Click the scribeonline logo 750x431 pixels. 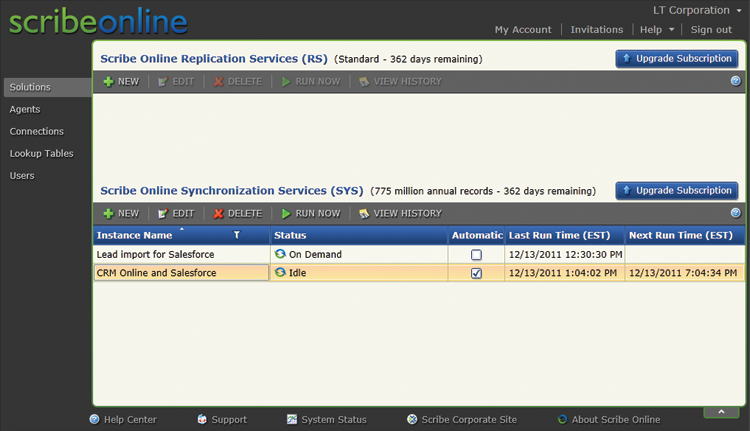coord(98,22)
